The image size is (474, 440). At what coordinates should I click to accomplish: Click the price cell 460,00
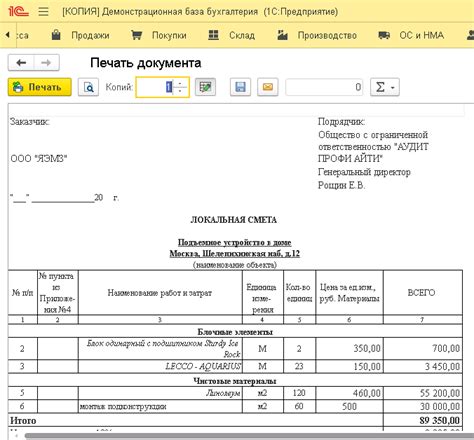349,393
